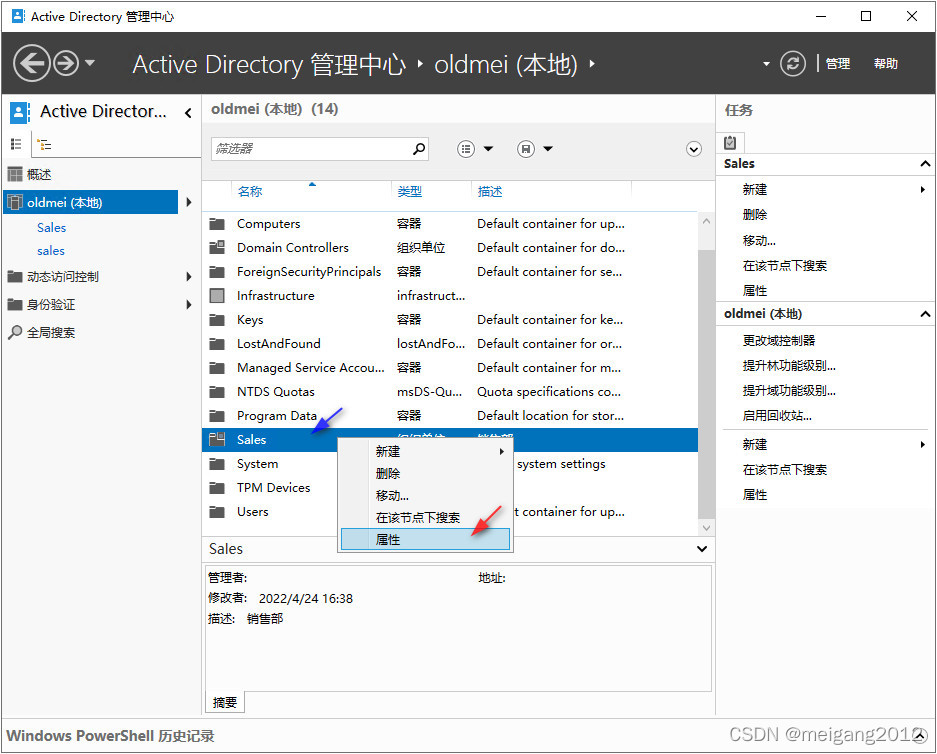
Task: Switch navigation pane to tree view
Action: coord(44,145)
